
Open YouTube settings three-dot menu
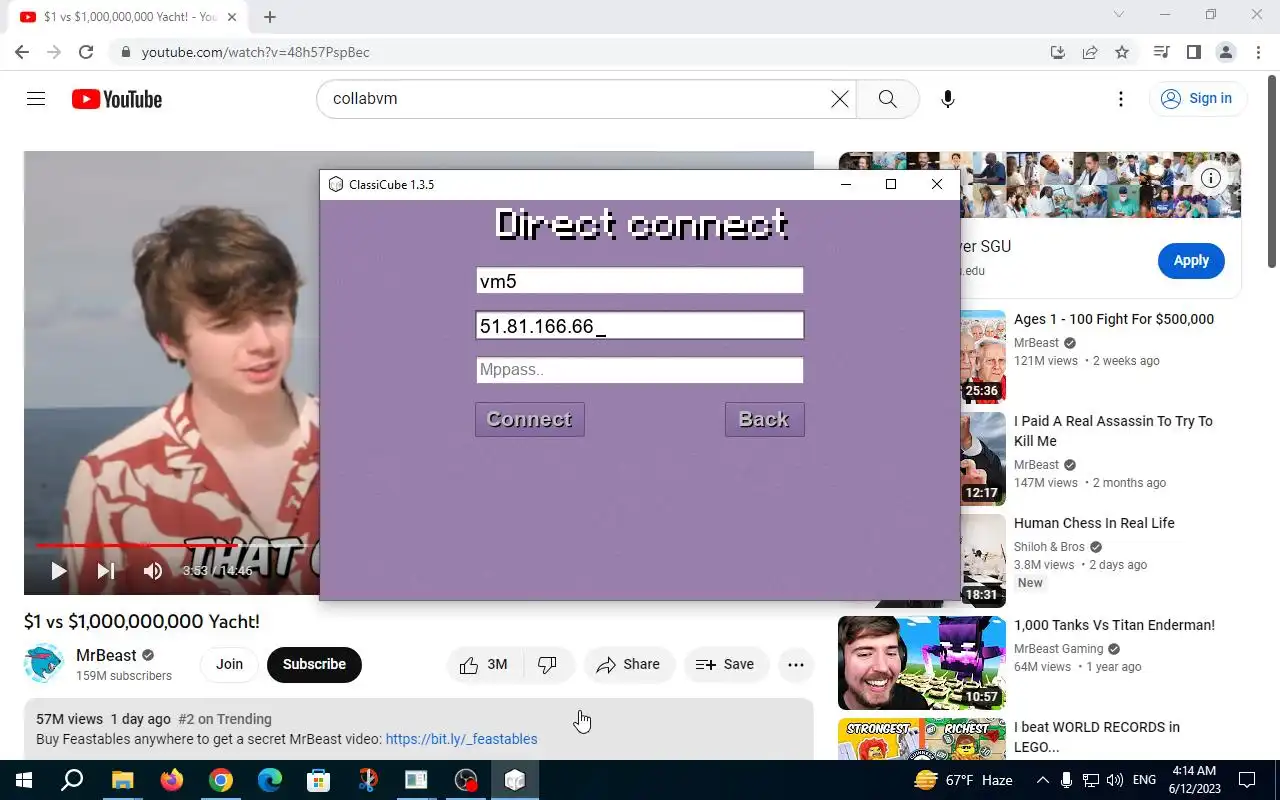tap(1121, 99)
